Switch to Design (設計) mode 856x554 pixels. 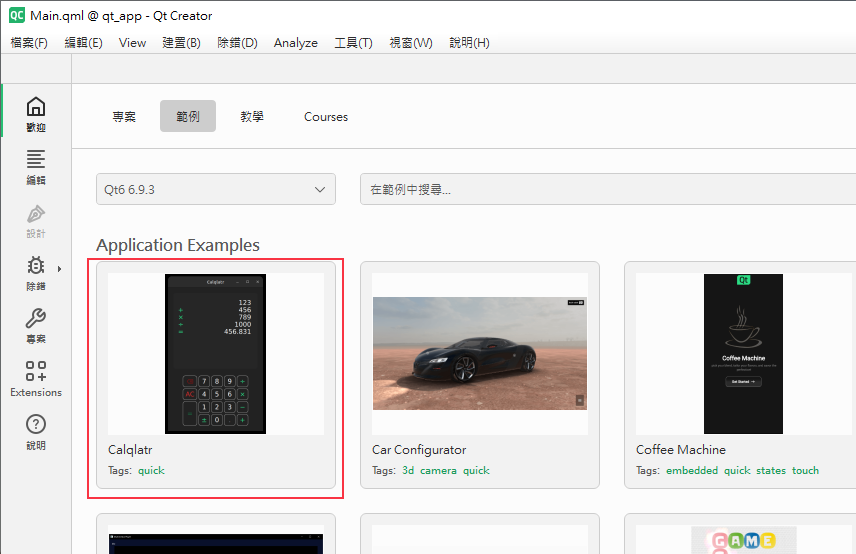pyautogui.click(x=36, y=221)
